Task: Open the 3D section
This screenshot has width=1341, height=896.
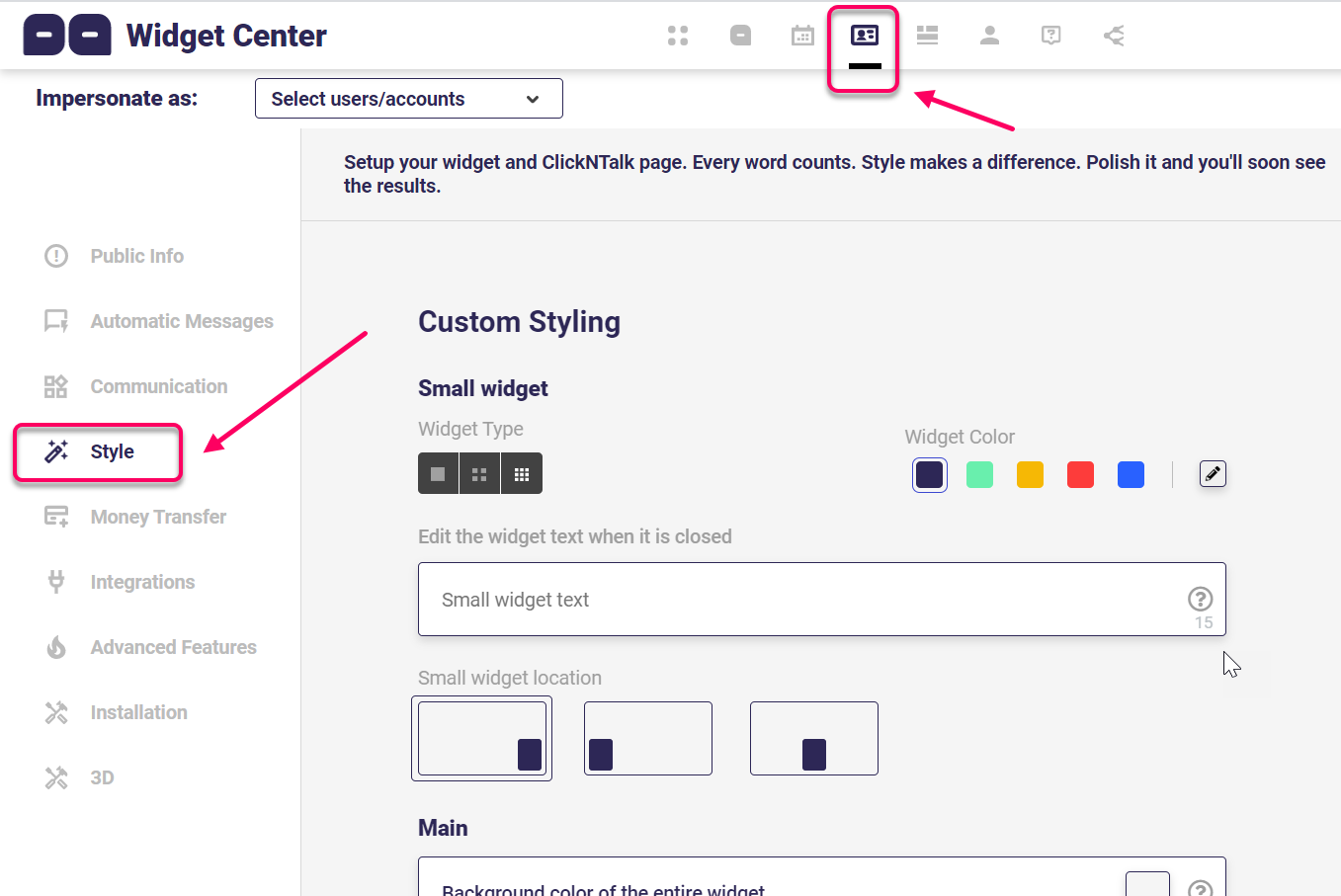Action: click(102, 777)
